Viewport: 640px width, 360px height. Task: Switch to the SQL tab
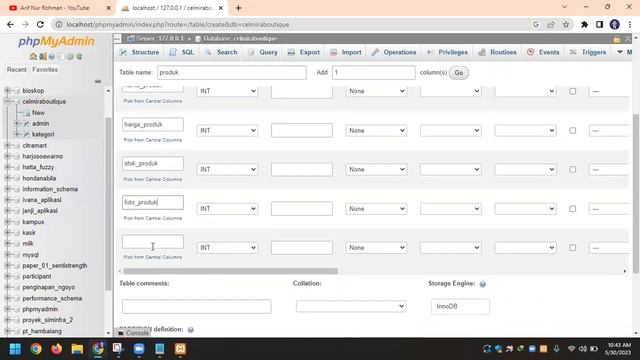(182, 52)
